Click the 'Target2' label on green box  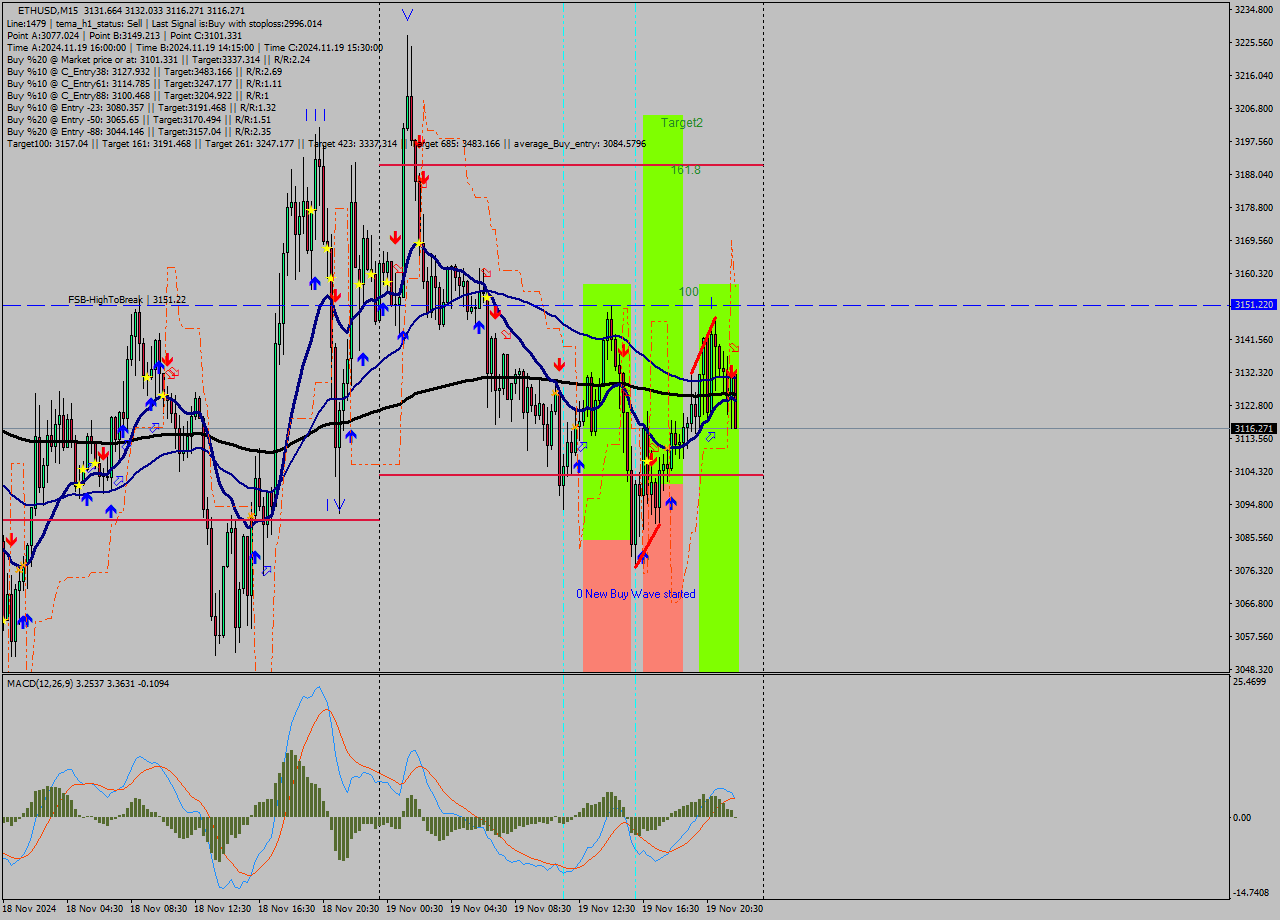(x=682, y=122)
